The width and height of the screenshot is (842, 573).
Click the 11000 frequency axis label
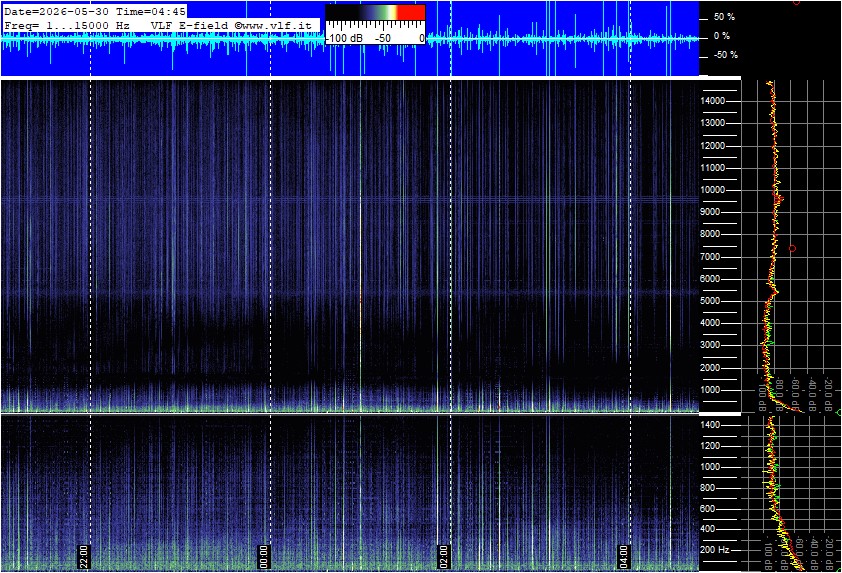pyautogui.click(x=713, y=168)
